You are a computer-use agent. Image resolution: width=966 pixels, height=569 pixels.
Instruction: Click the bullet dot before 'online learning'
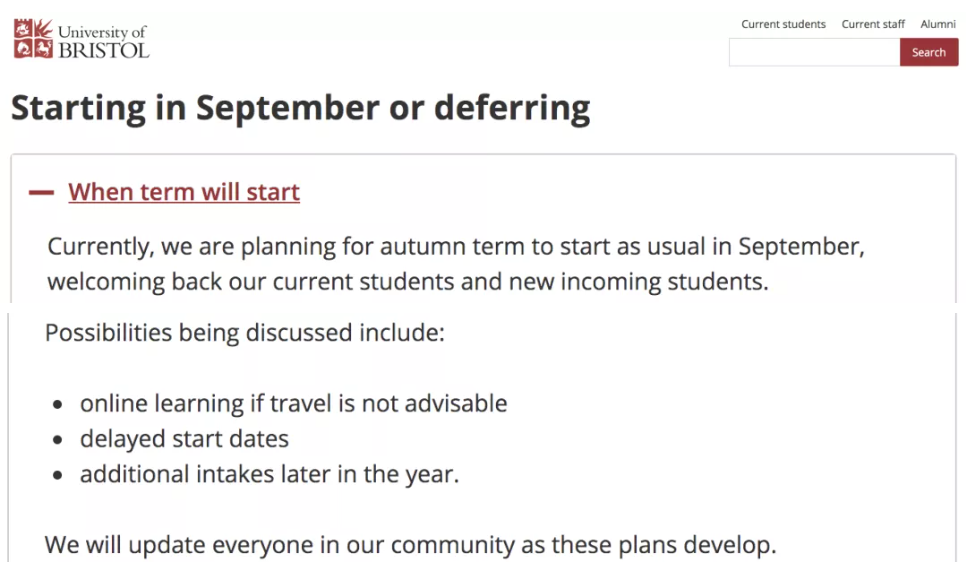[57, 405]
